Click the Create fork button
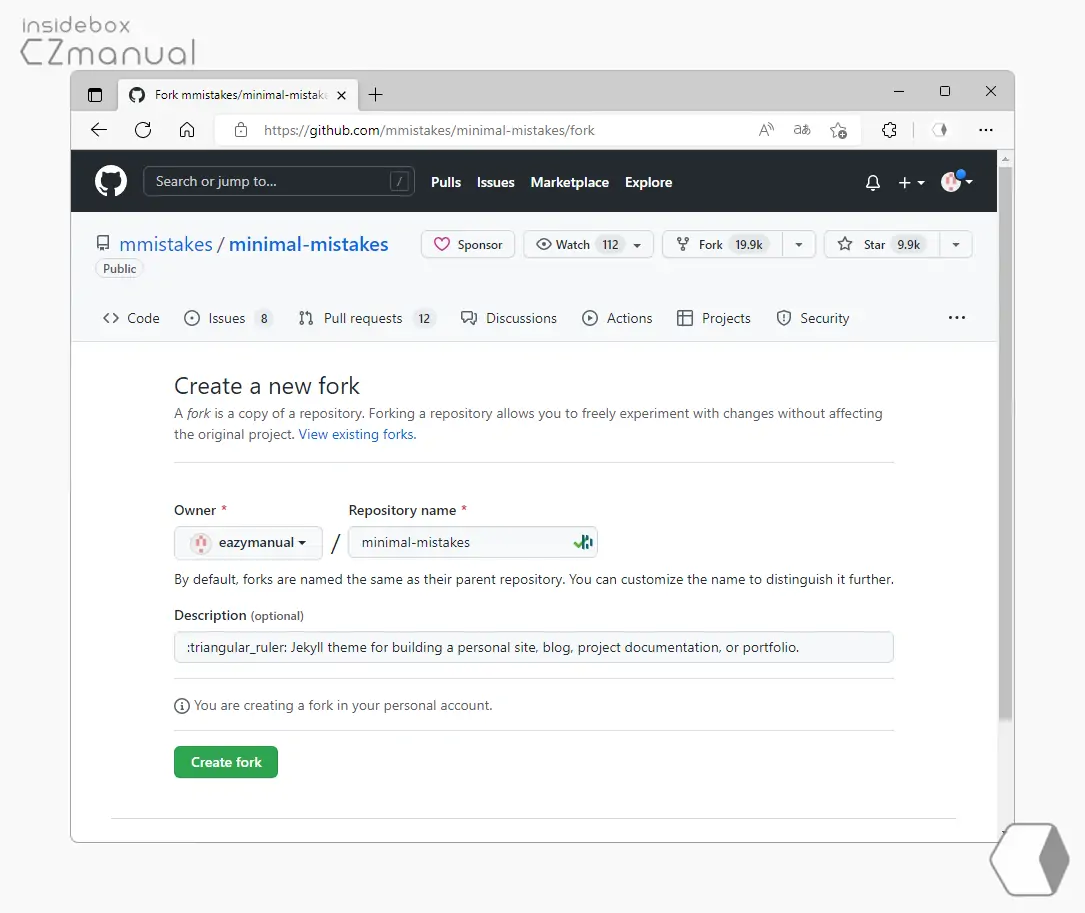The width and height of the screenshot is (1085, 913). click(x=226, y=762)
